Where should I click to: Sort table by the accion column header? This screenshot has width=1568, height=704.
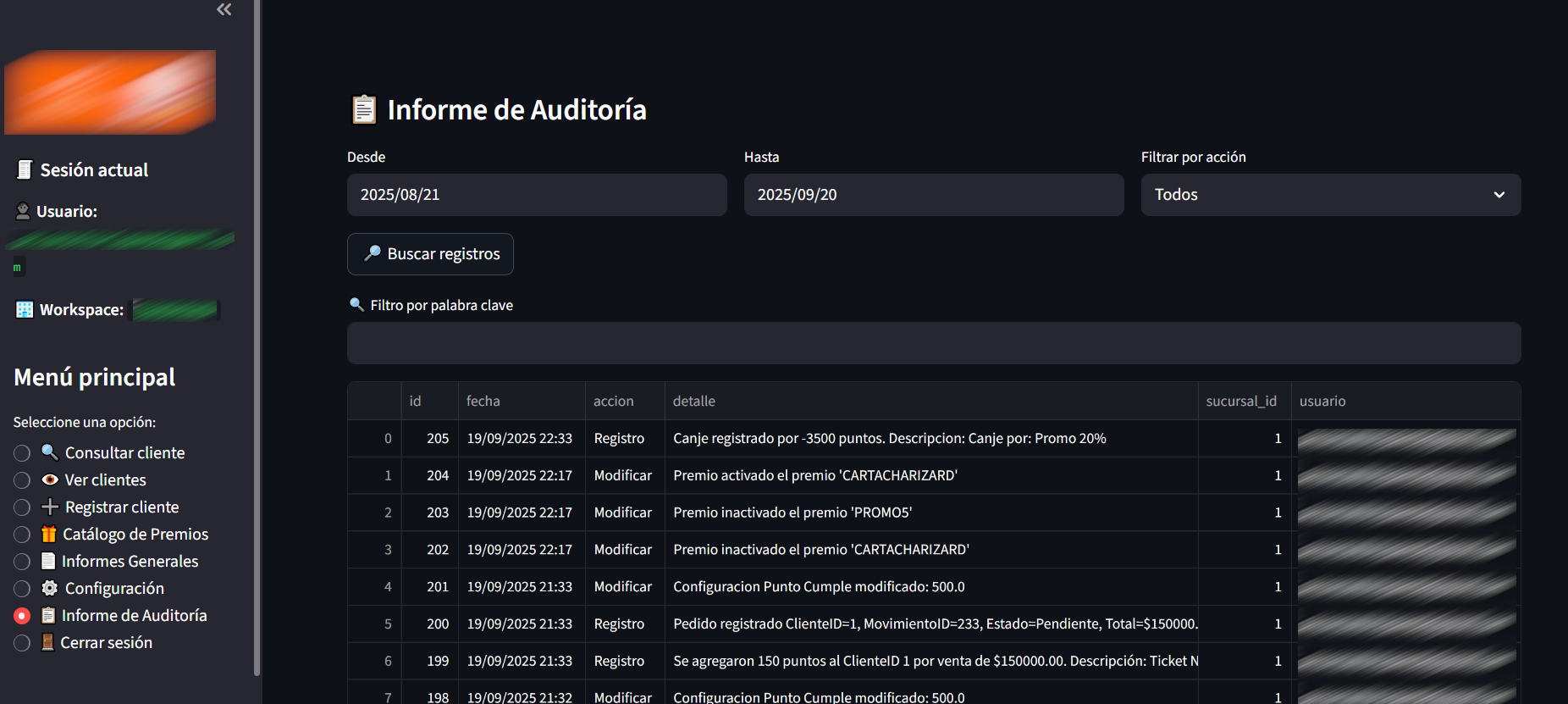613,401
